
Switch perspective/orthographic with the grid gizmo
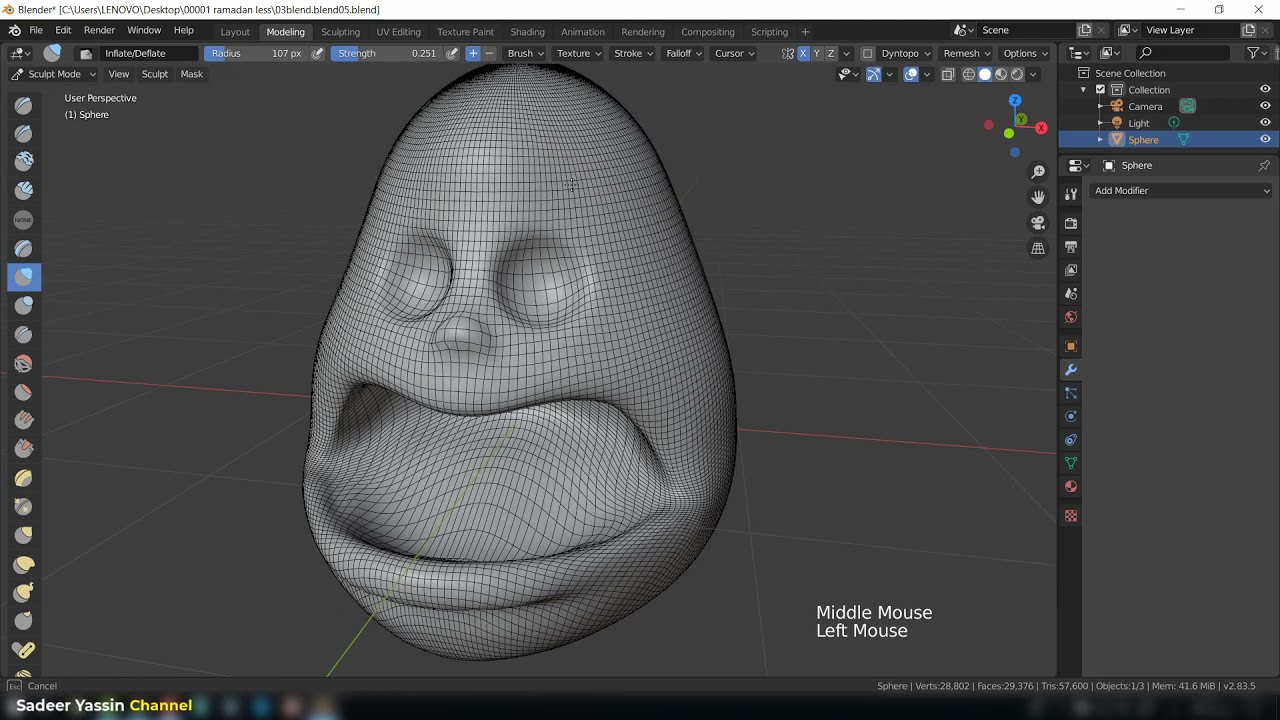click(1038, 248)
